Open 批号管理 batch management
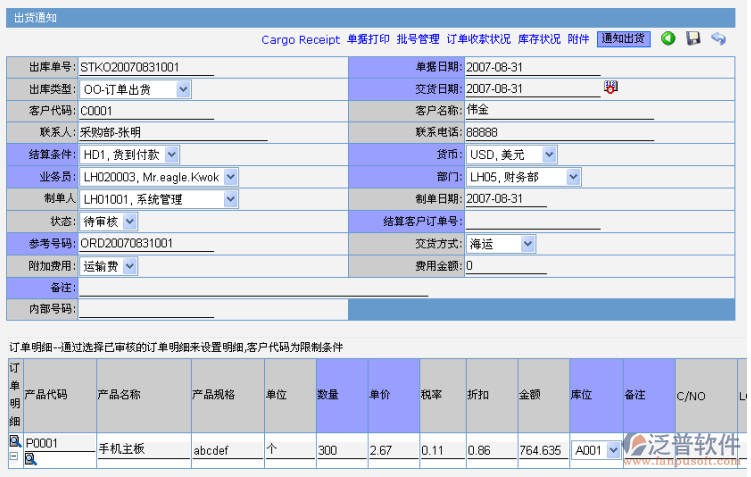This screenshot has width=751, height=477. (x=418, y=40)
